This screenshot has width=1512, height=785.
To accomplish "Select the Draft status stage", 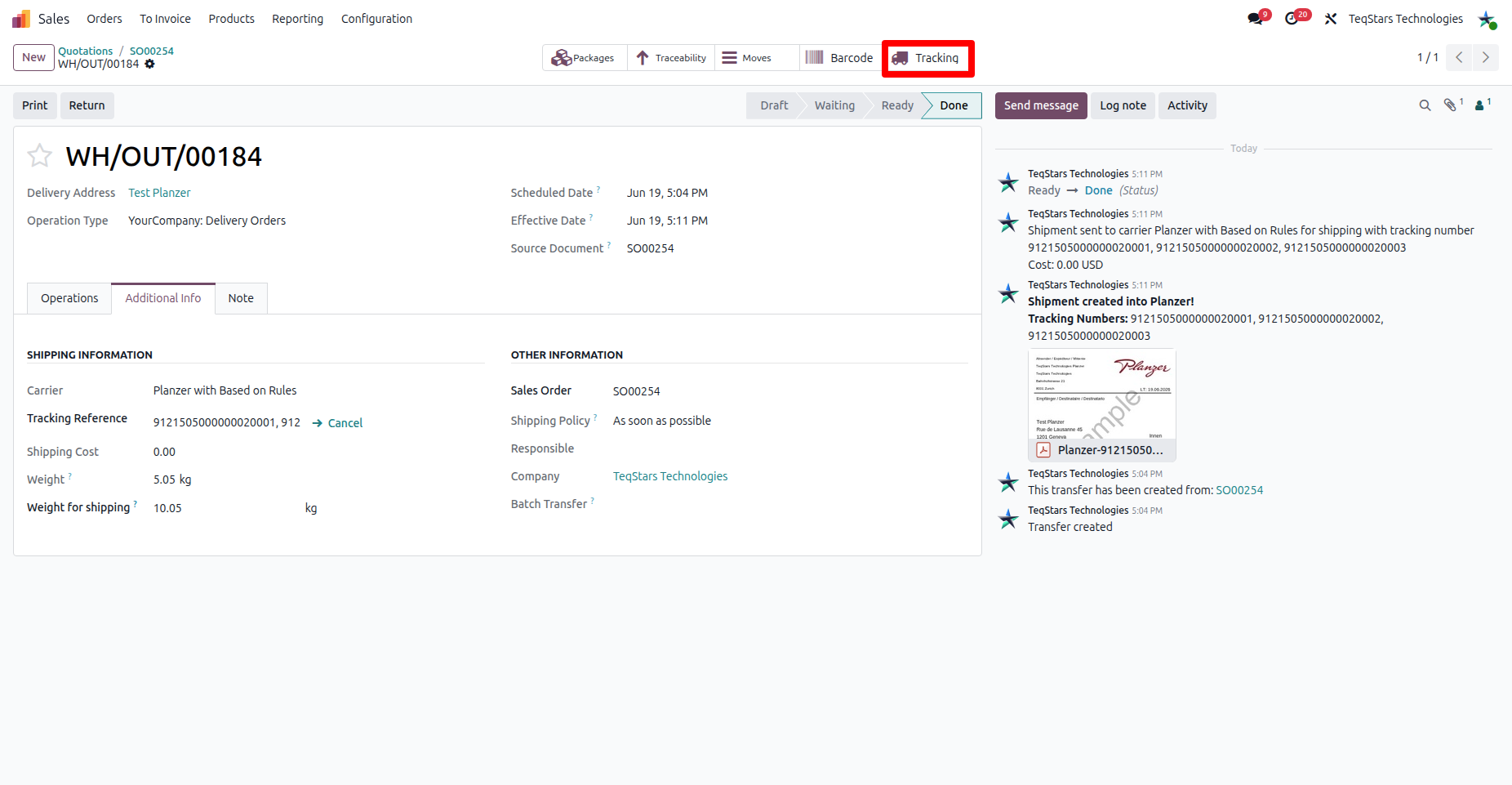I will pos(774,105).
